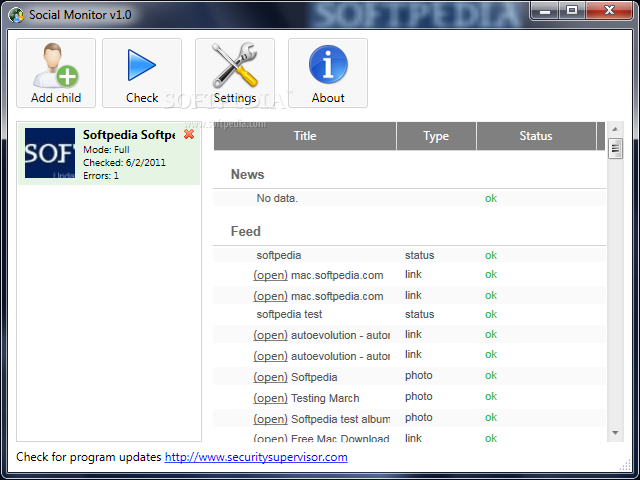Click the photo type of Softpedia test album
The height and width of the screenshot is (480, 640).
[418, 418]
